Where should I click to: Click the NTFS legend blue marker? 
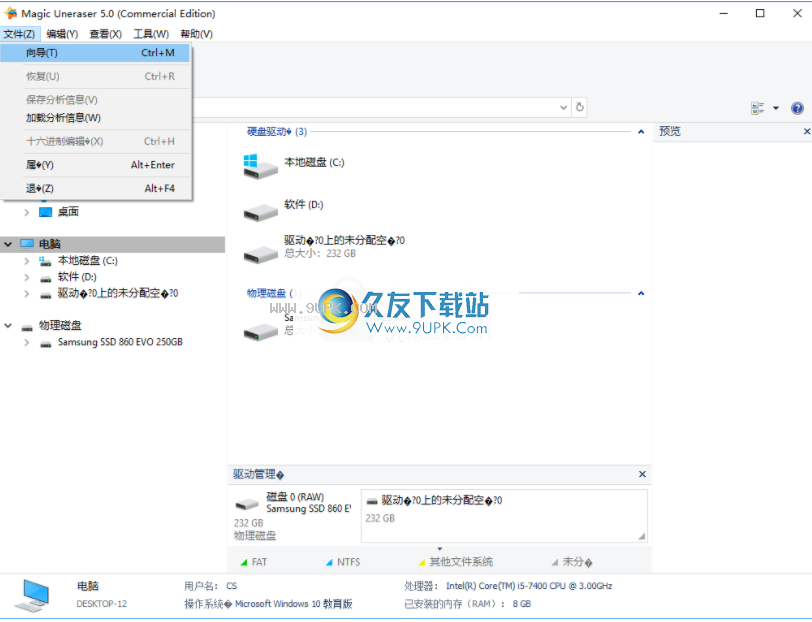point(329,562)
